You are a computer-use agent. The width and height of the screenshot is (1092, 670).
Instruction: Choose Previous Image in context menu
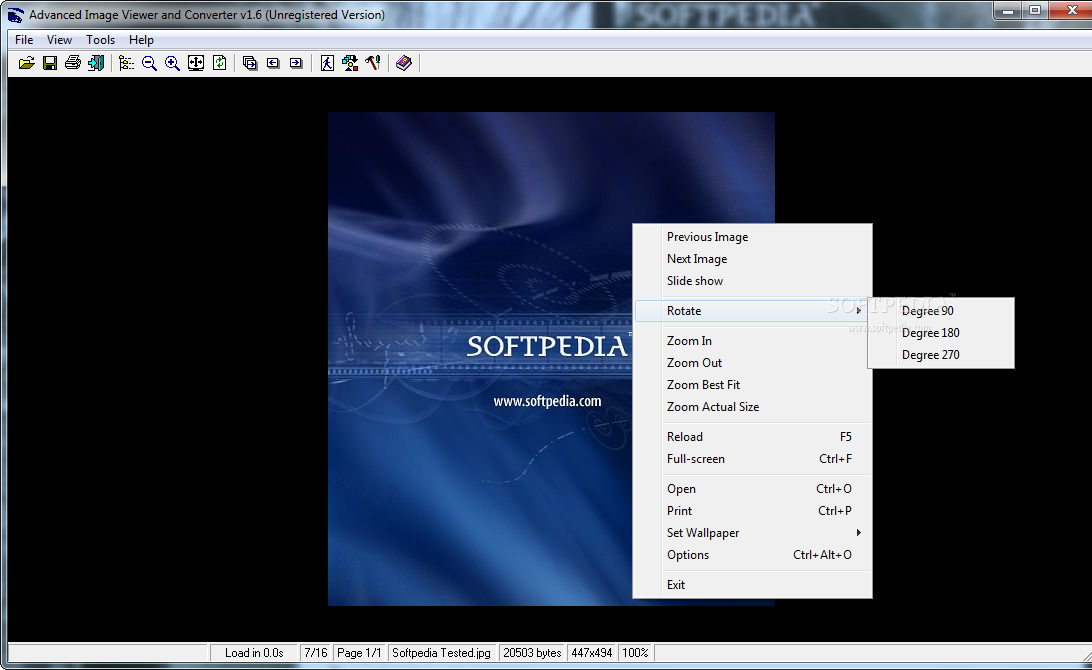click(753, 237)
